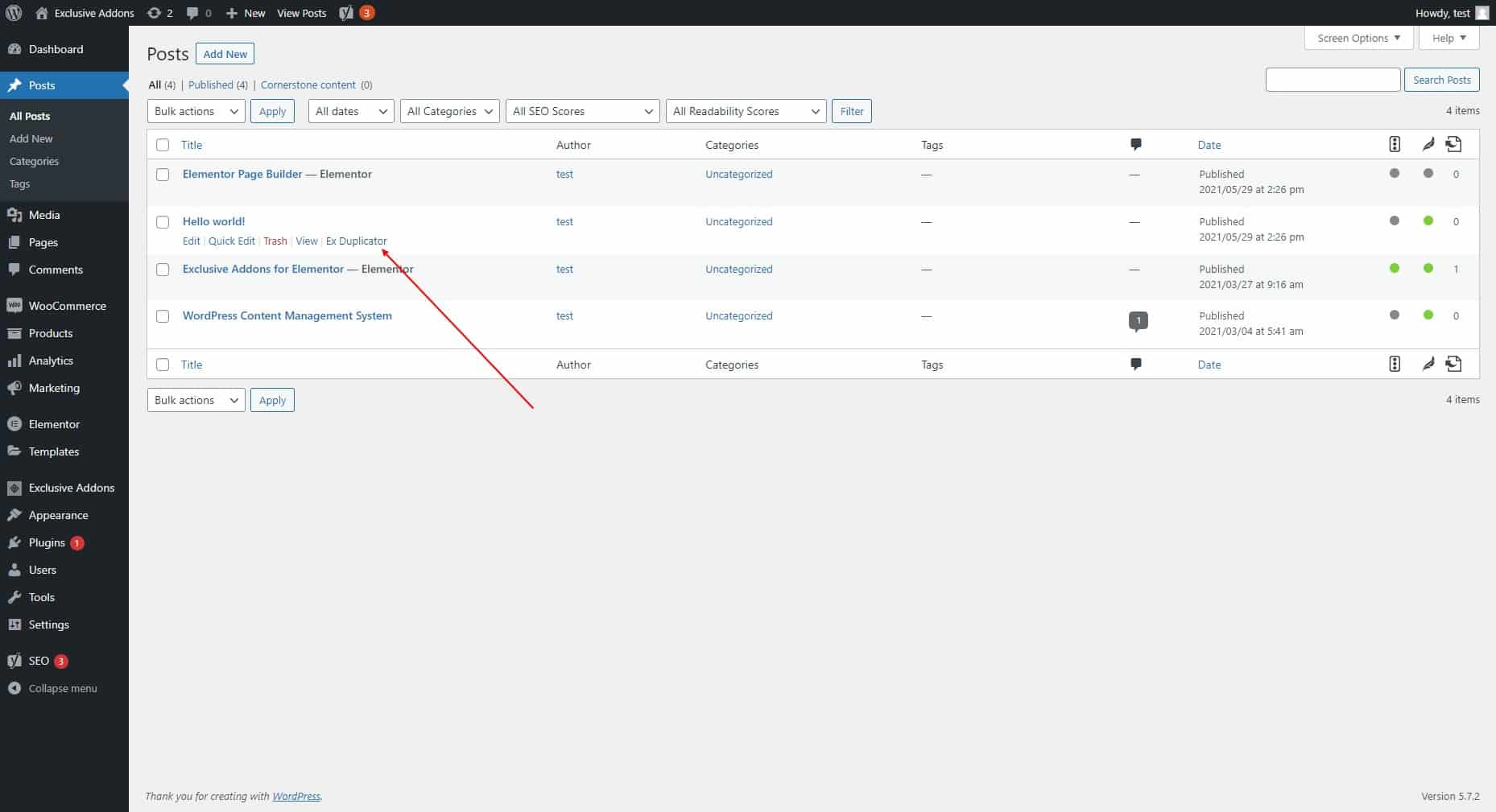Open the All Categories dropdown
This screenshot has width=1496, height=812.
point(450,111)
